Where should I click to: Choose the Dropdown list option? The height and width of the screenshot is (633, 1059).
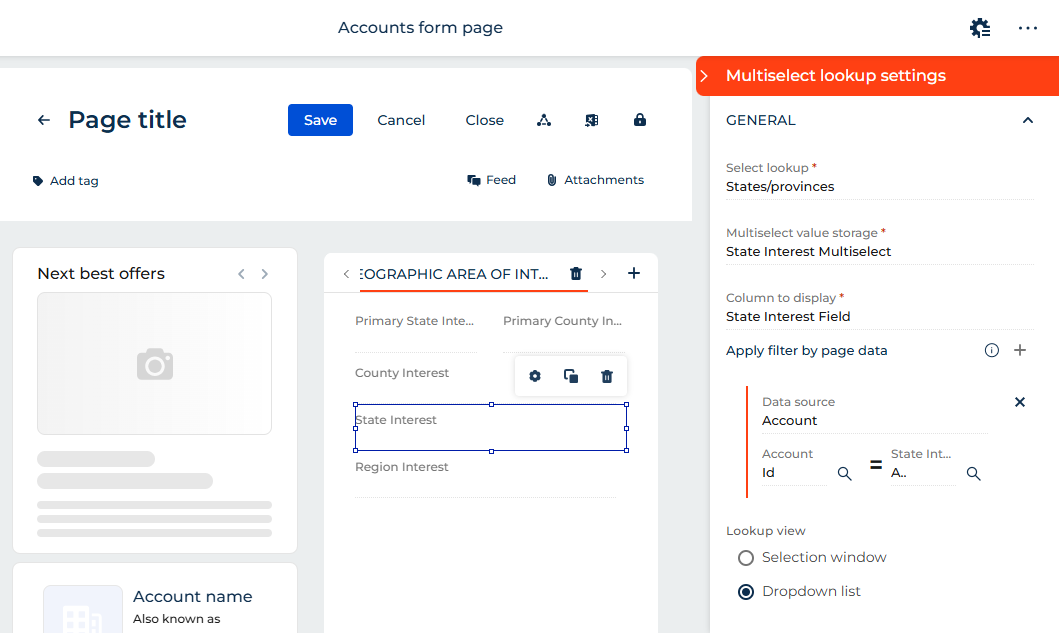point(745,591)
